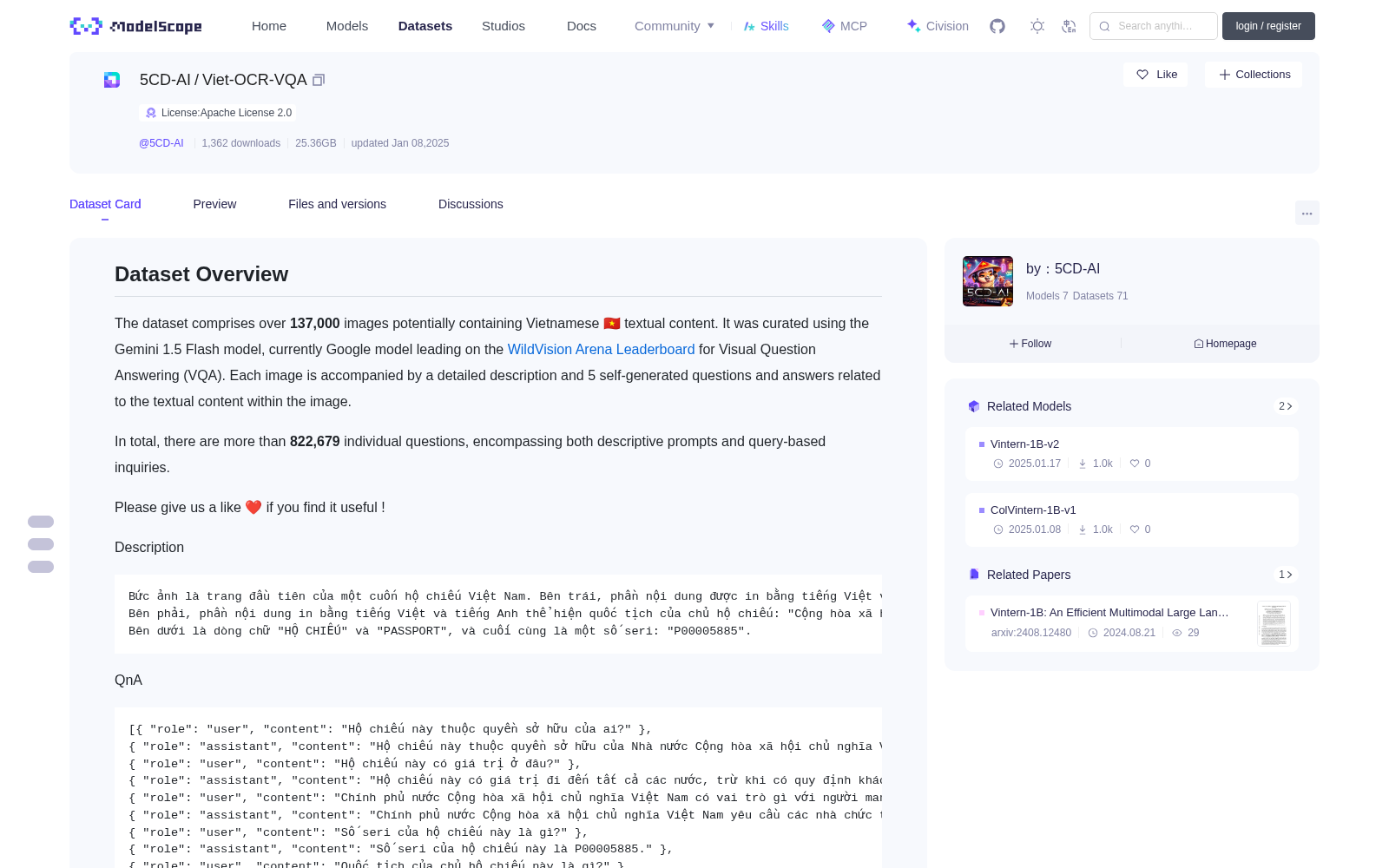This screenshot has height=868, width=1389.
Task: Switch to the Preview tab
Action: tap(214, 204)
